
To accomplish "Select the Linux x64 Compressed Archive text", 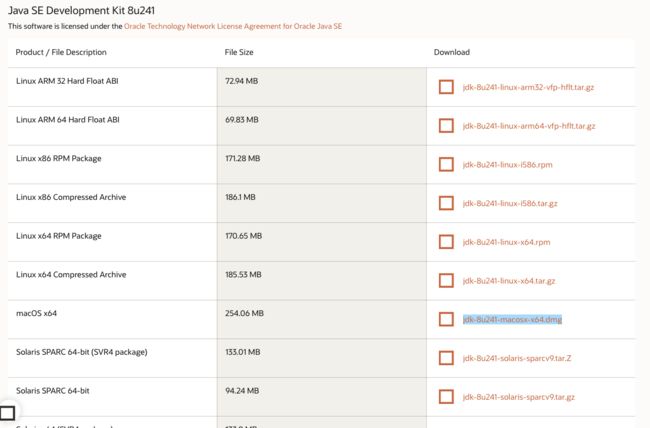I will 71,275.
